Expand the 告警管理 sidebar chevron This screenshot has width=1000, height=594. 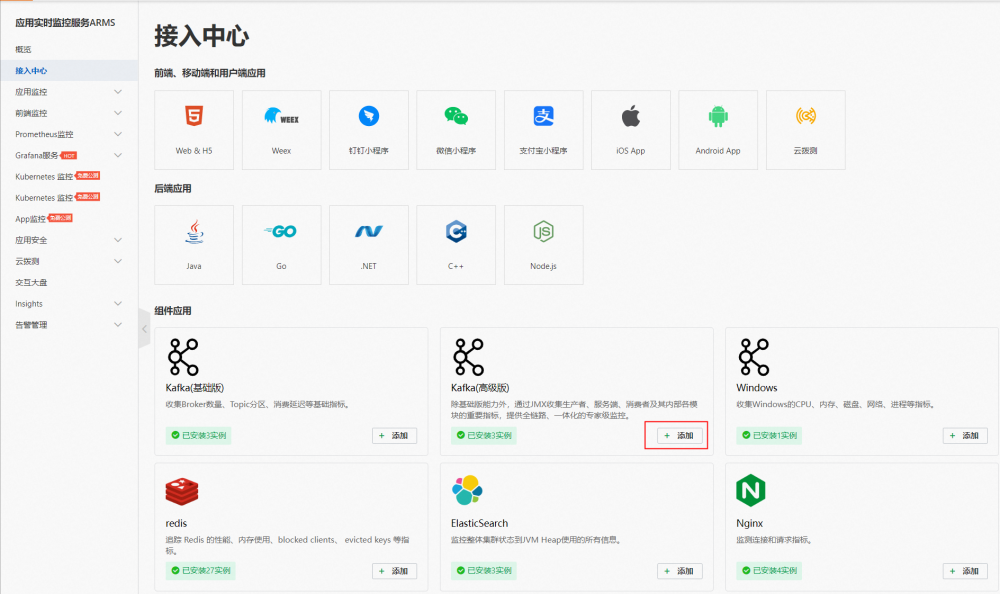click(x=118, y=325)
